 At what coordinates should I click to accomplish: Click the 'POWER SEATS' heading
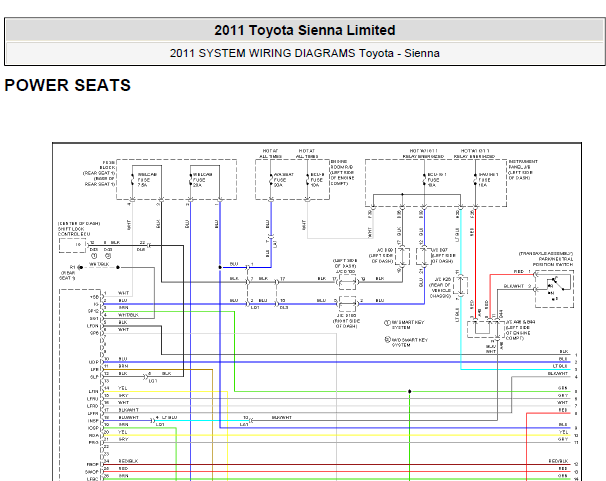[68, 85]
